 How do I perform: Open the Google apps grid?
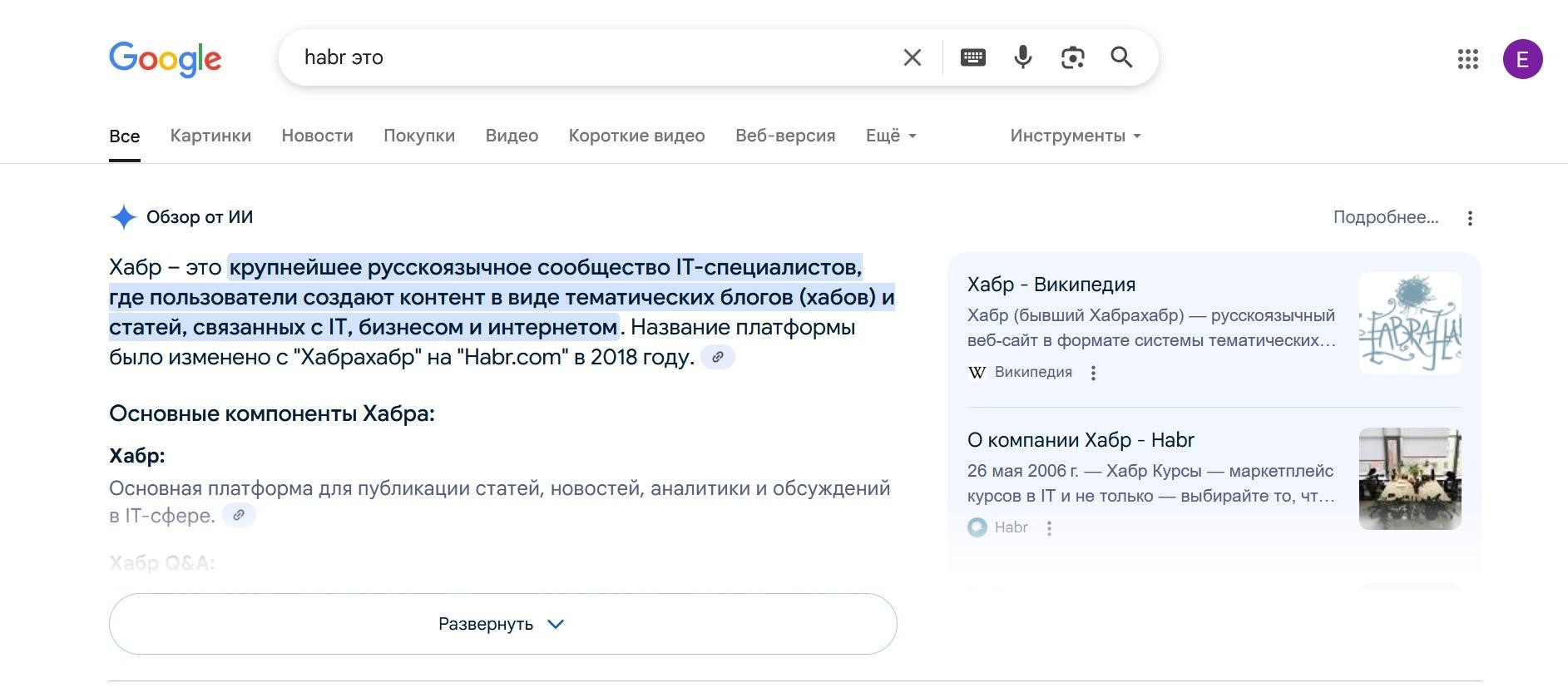click(x=1467, y=59)
